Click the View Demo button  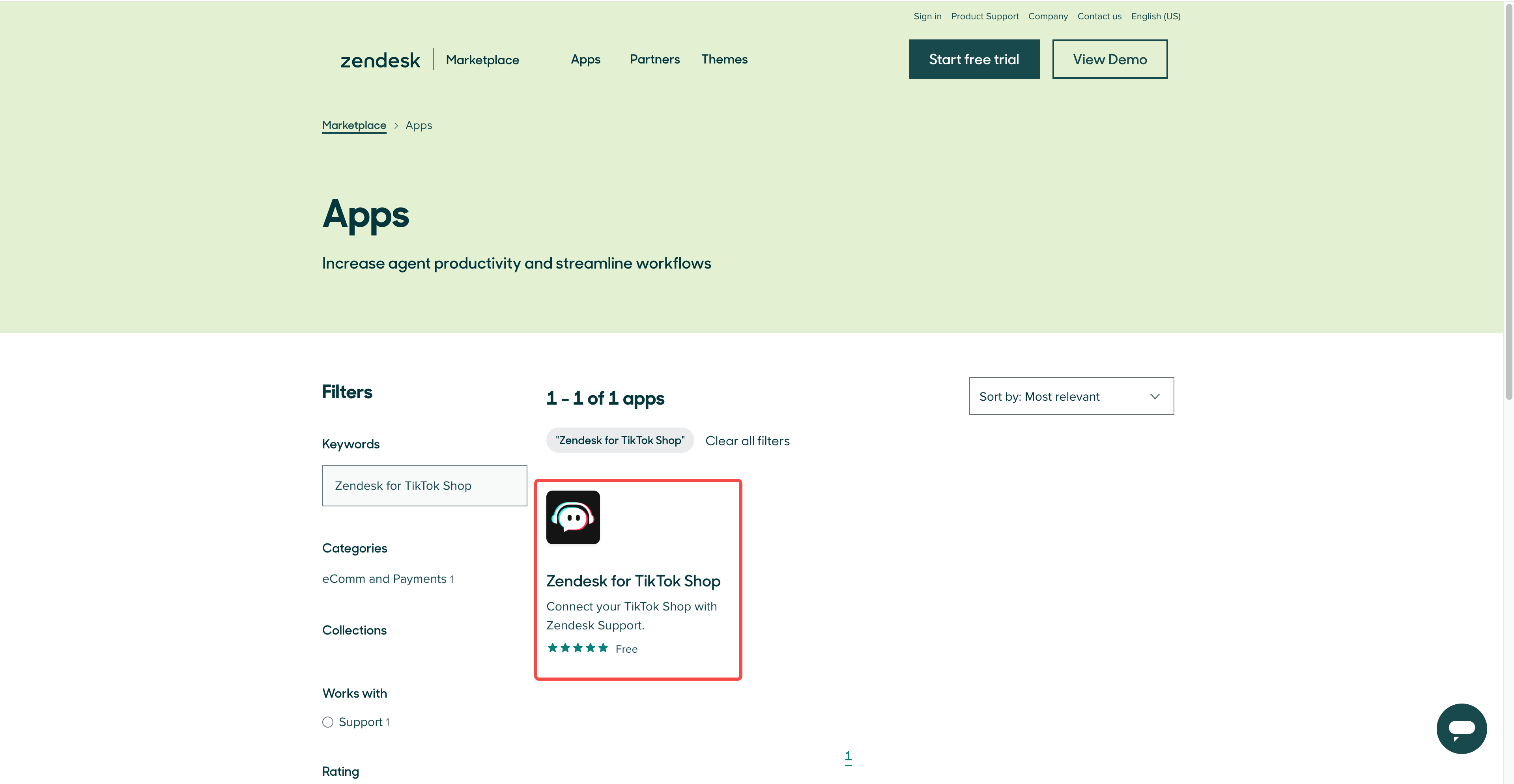point(1109,60)
